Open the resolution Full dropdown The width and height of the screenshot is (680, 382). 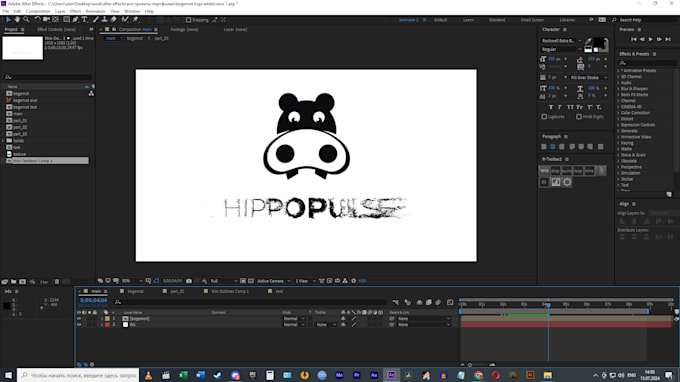point(223,281)
